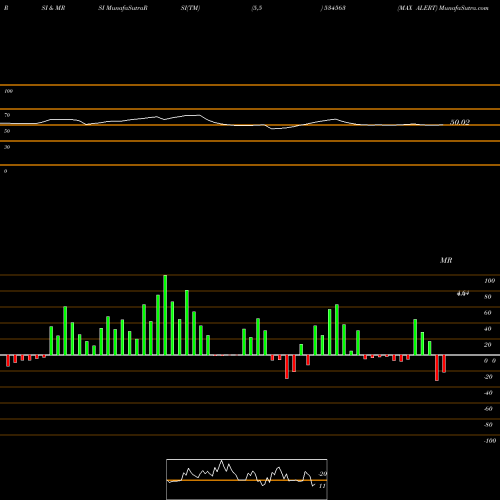Image resolution: width=500 pixels, height=500 pixels.
Task: Click the 80 label on the MR axis
Action: pos(488,297)
